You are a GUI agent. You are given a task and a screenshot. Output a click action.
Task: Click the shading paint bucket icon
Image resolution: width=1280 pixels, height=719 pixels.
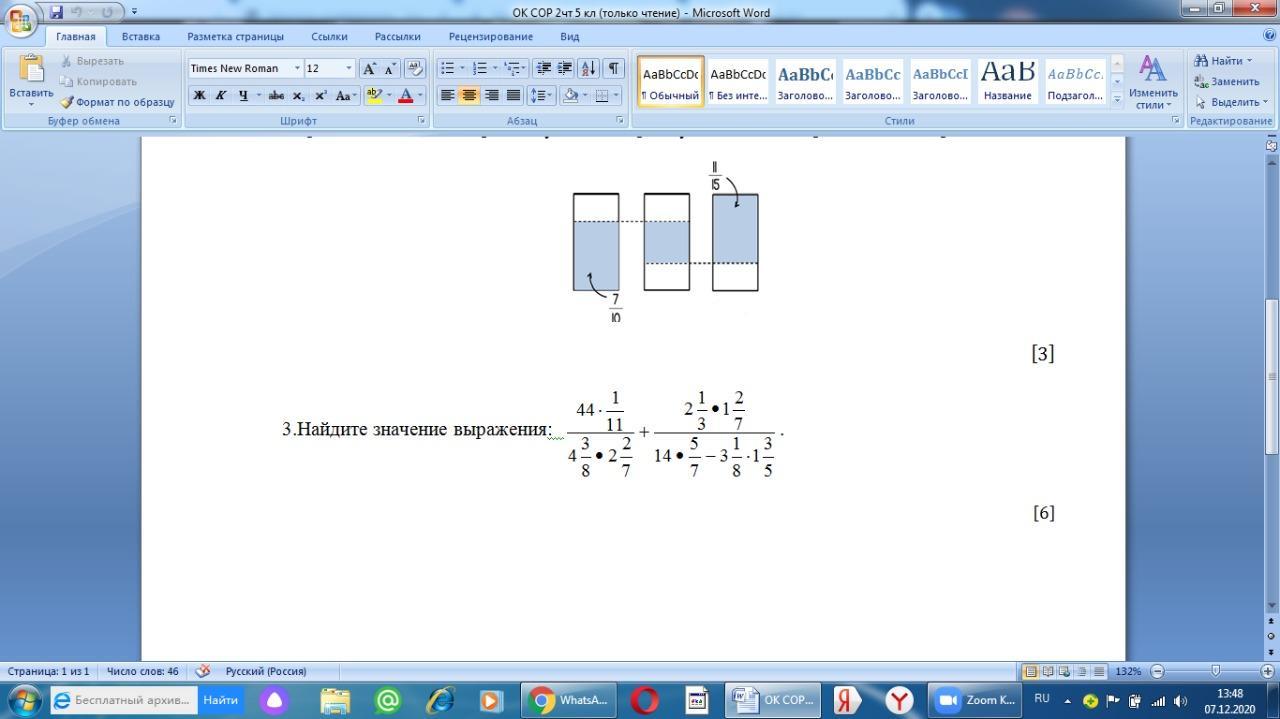[570, 96]
